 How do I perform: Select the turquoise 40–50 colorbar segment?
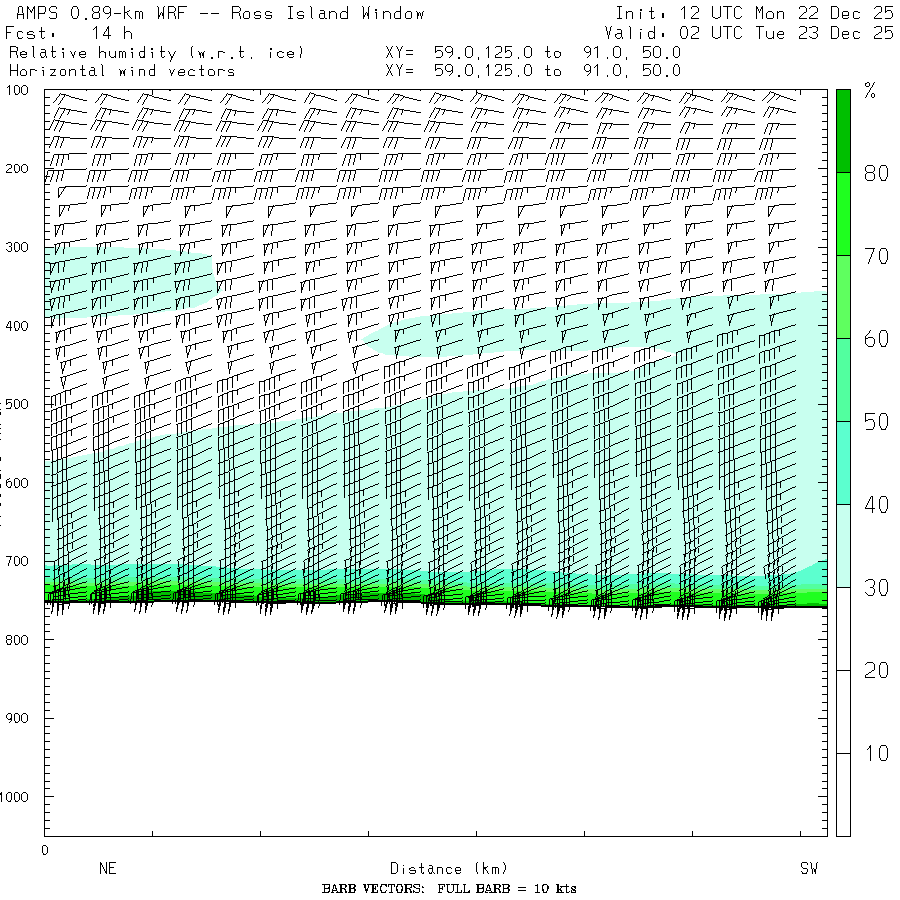coord(843,463)
